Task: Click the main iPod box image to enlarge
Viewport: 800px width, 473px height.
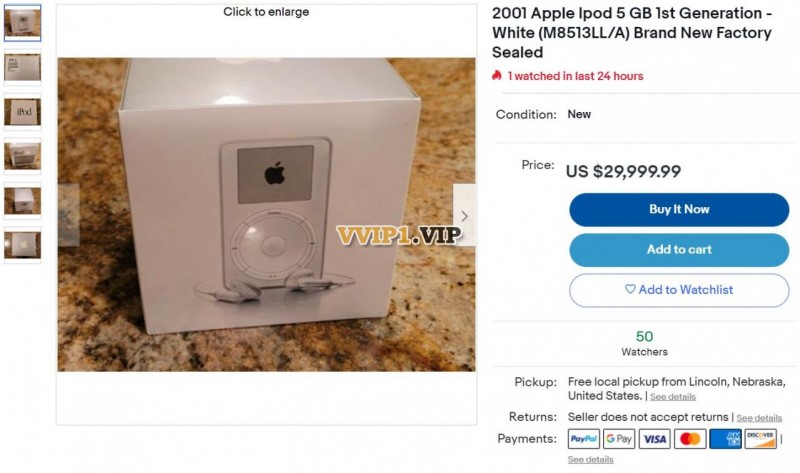Action: (x=266, y=214)
